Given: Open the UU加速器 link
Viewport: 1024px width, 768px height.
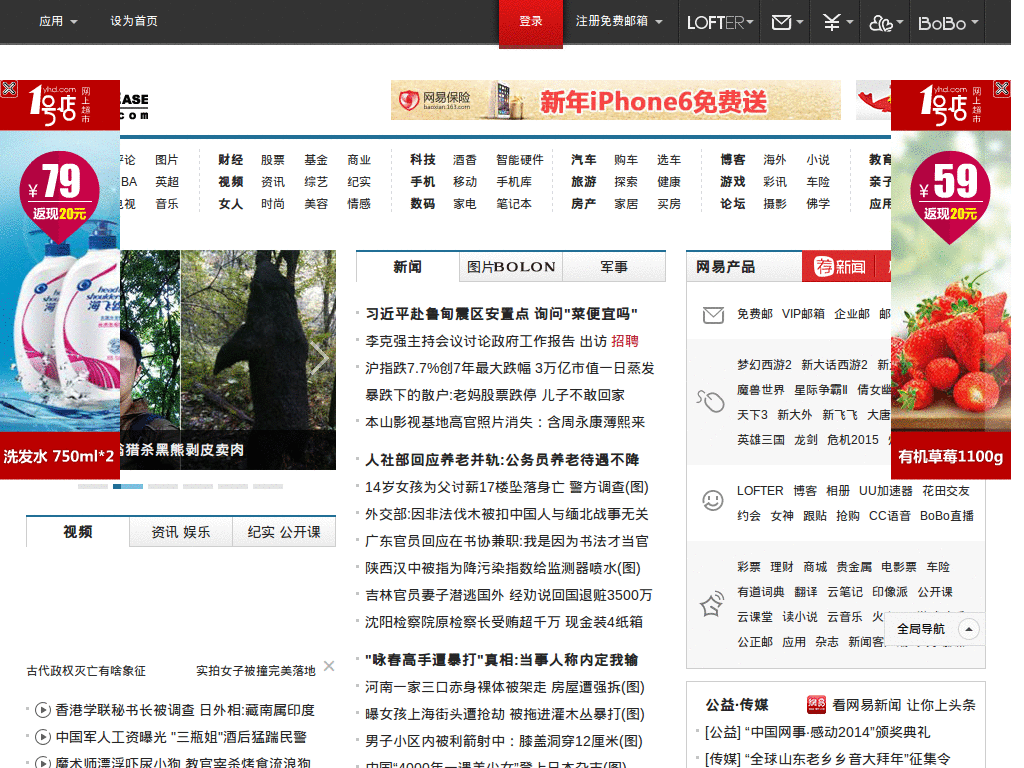Looking at the screenshot, I should [886, 491].
